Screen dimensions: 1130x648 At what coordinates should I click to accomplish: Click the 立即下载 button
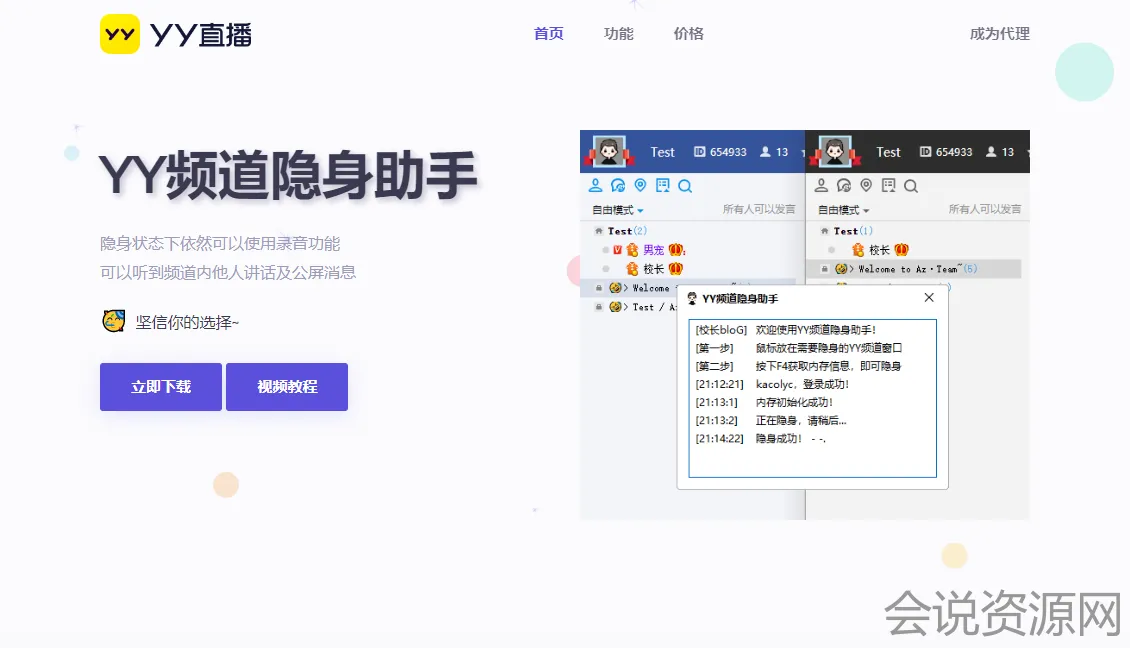[x=161, y=387]
